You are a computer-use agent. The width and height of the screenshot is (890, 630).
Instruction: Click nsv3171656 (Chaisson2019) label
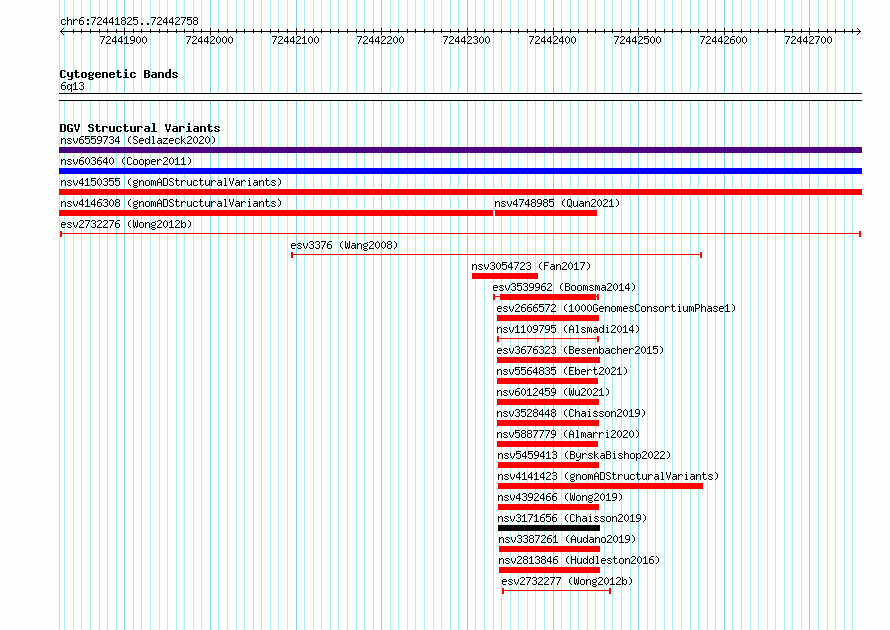click(x=572, y=518)
